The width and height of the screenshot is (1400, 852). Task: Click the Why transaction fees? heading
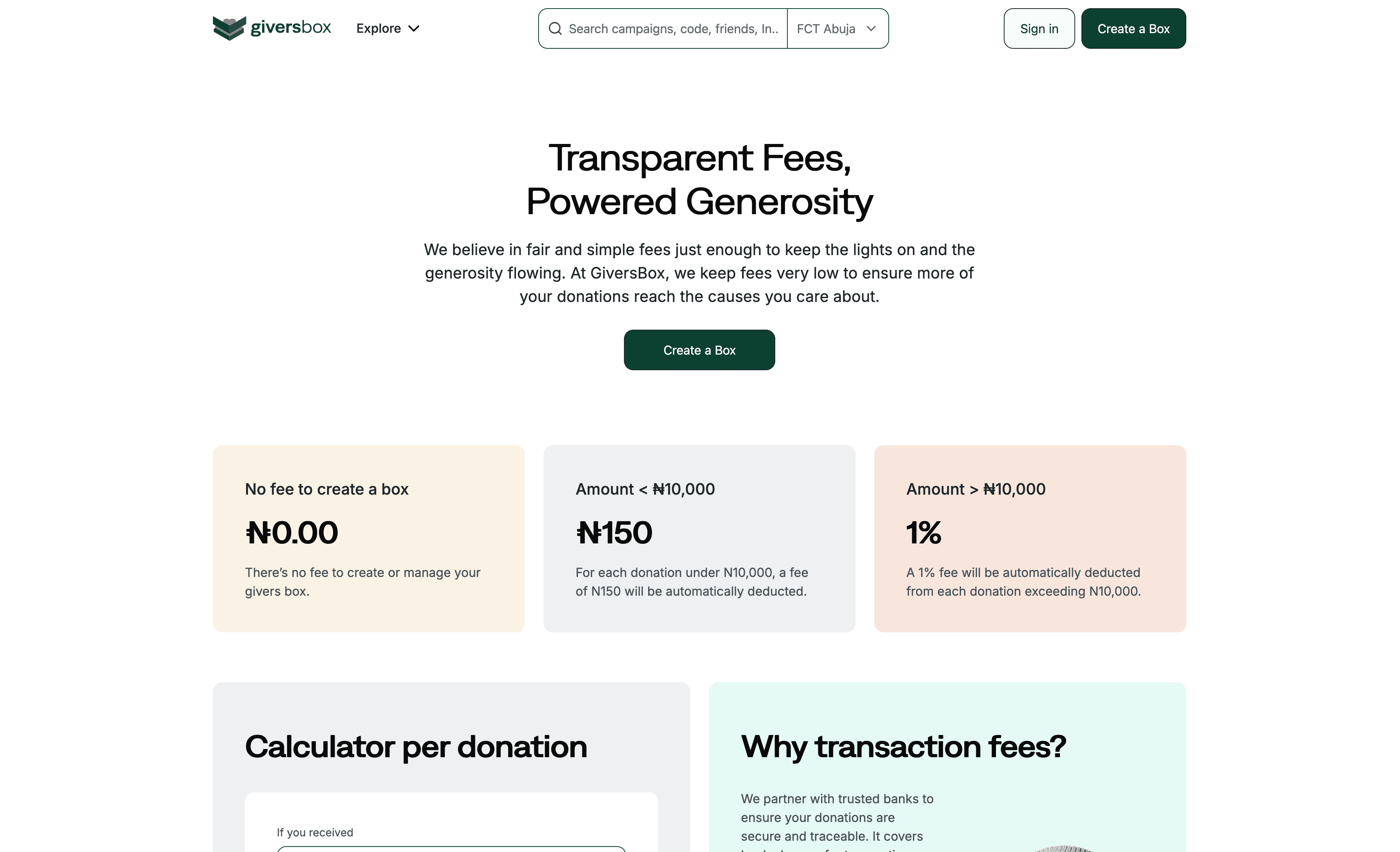[x=904, y=746]
